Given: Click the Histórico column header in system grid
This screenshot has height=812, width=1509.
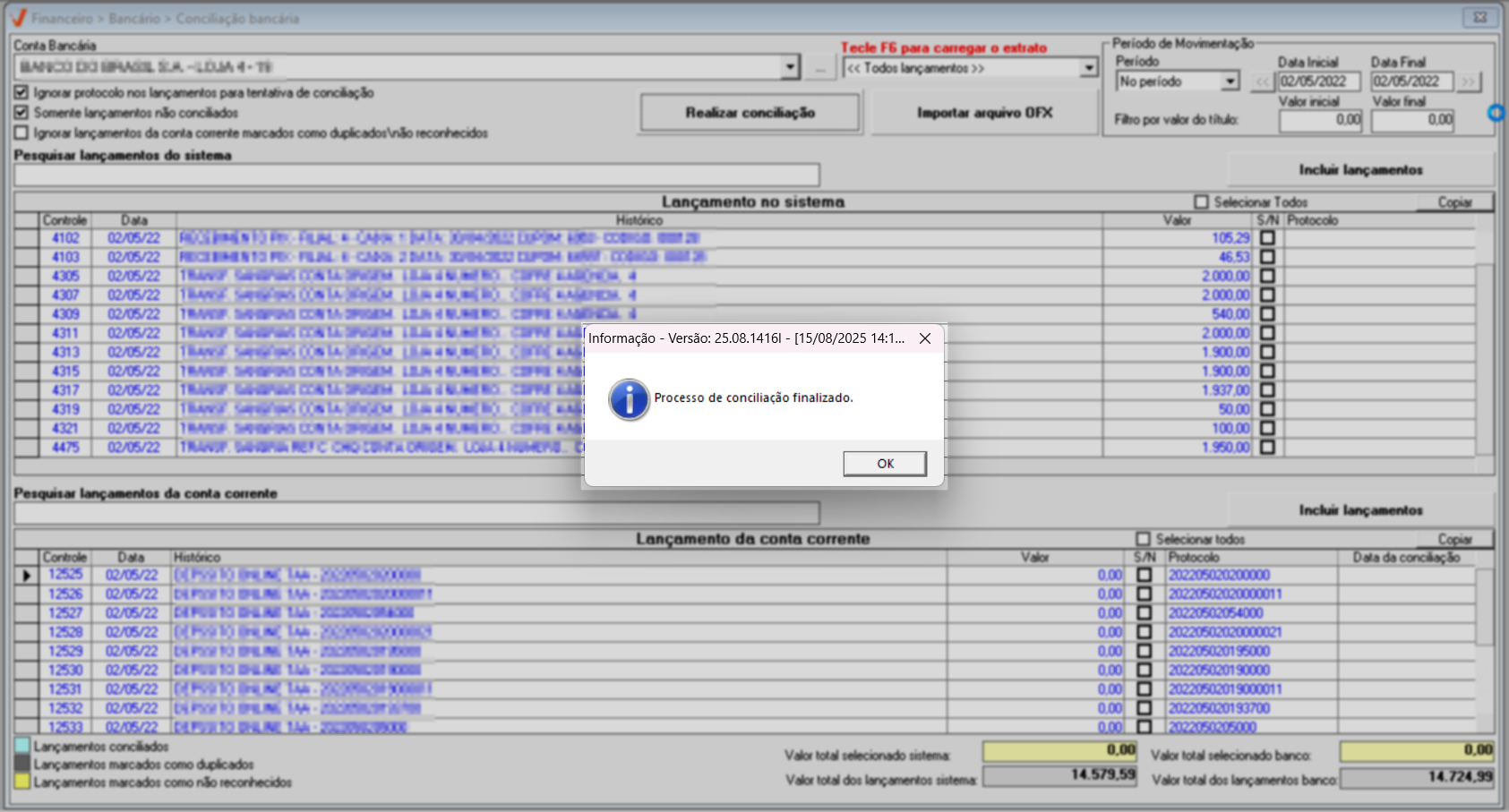Looking at the screenshot, I should click(639, 220).
